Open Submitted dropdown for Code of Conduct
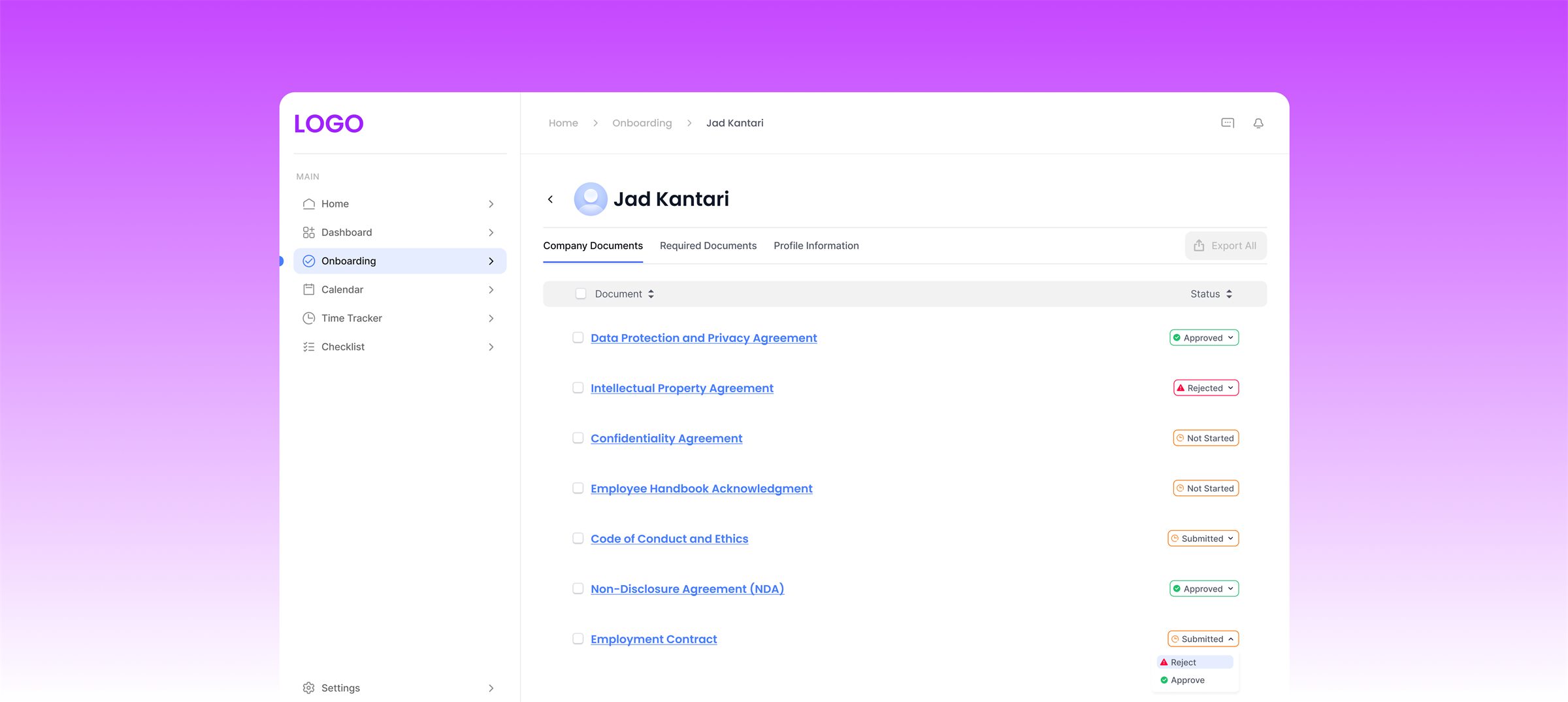Screen dimensions: 1568x702 click(x=1203, y=539)
